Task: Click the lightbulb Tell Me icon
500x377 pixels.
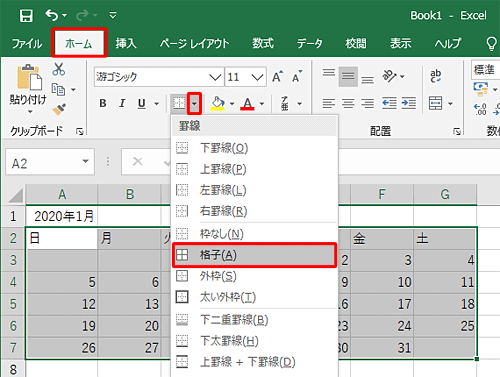Action: (491, 44)
